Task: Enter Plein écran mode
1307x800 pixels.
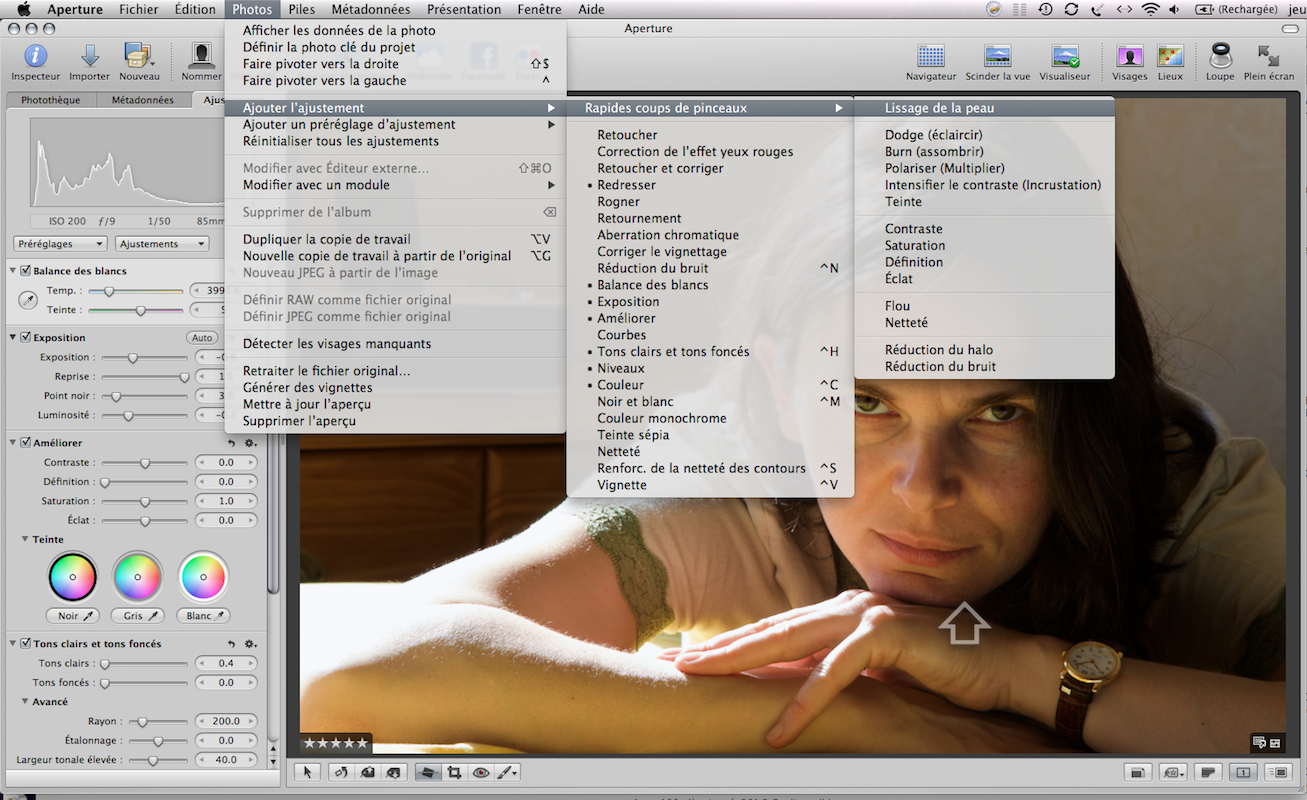Action: tap(1269, 56)
